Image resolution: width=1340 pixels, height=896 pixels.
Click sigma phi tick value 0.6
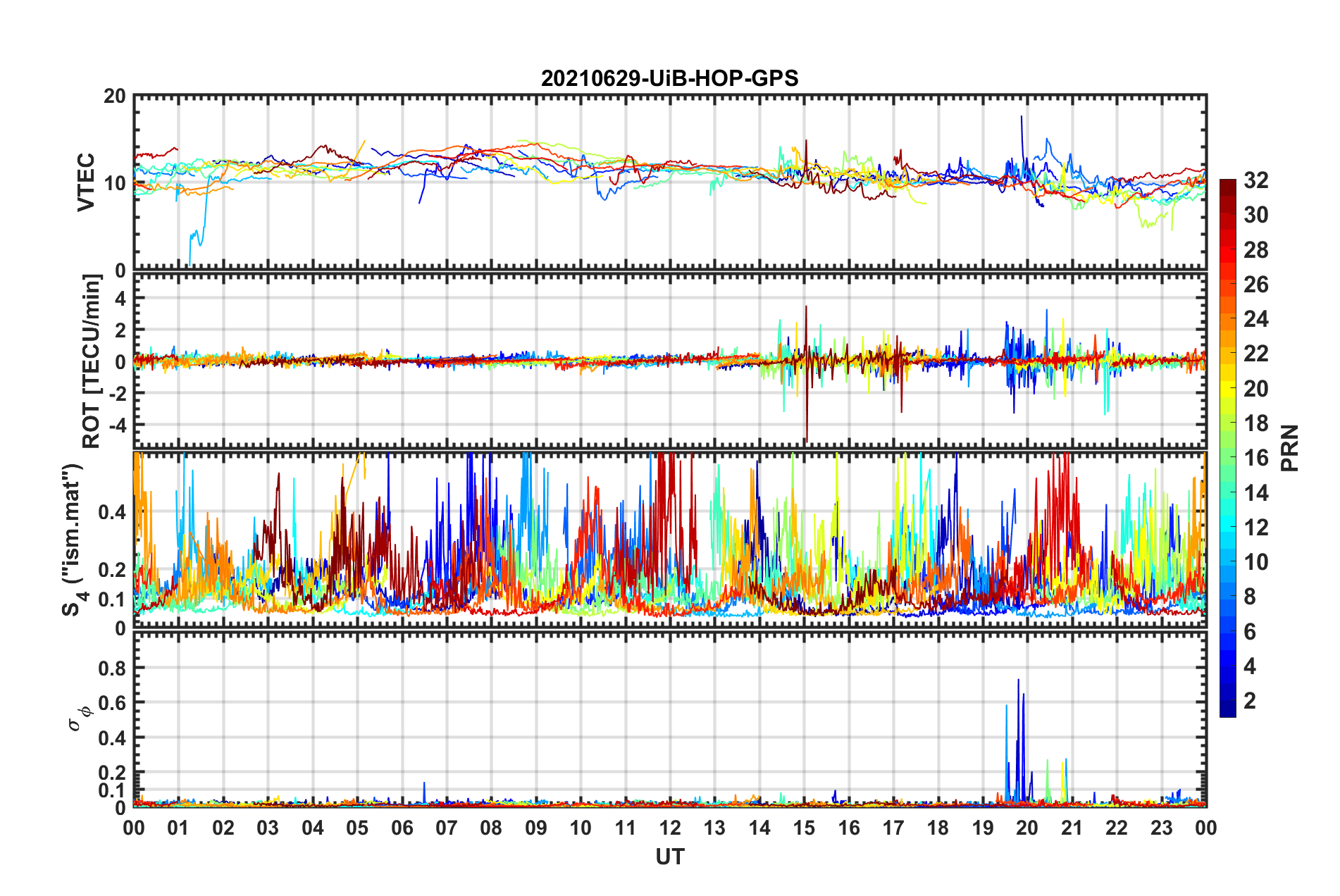(x=113, y=703)
